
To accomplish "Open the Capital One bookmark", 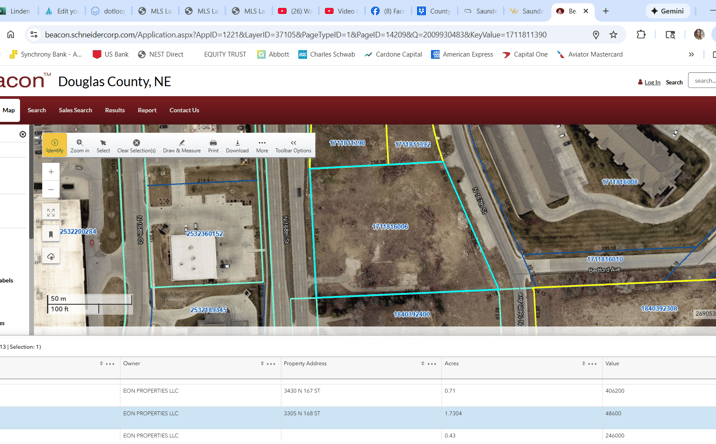I will pos(525,54).
